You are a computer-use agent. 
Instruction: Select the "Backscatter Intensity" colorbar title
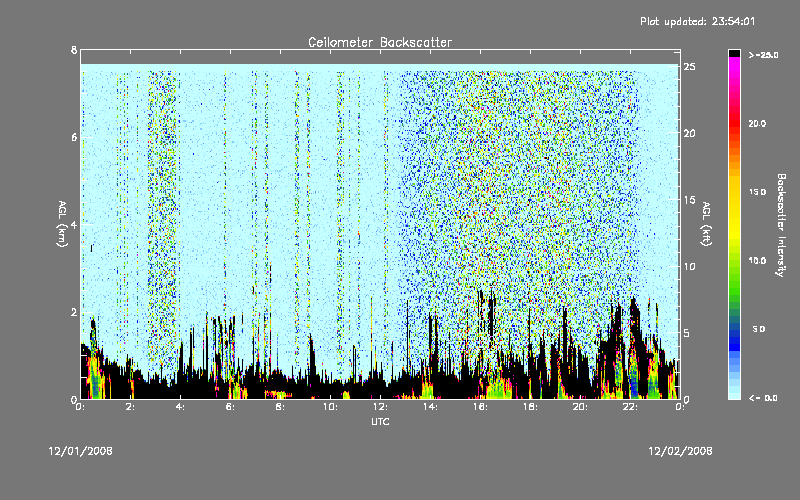coord(781,225)
